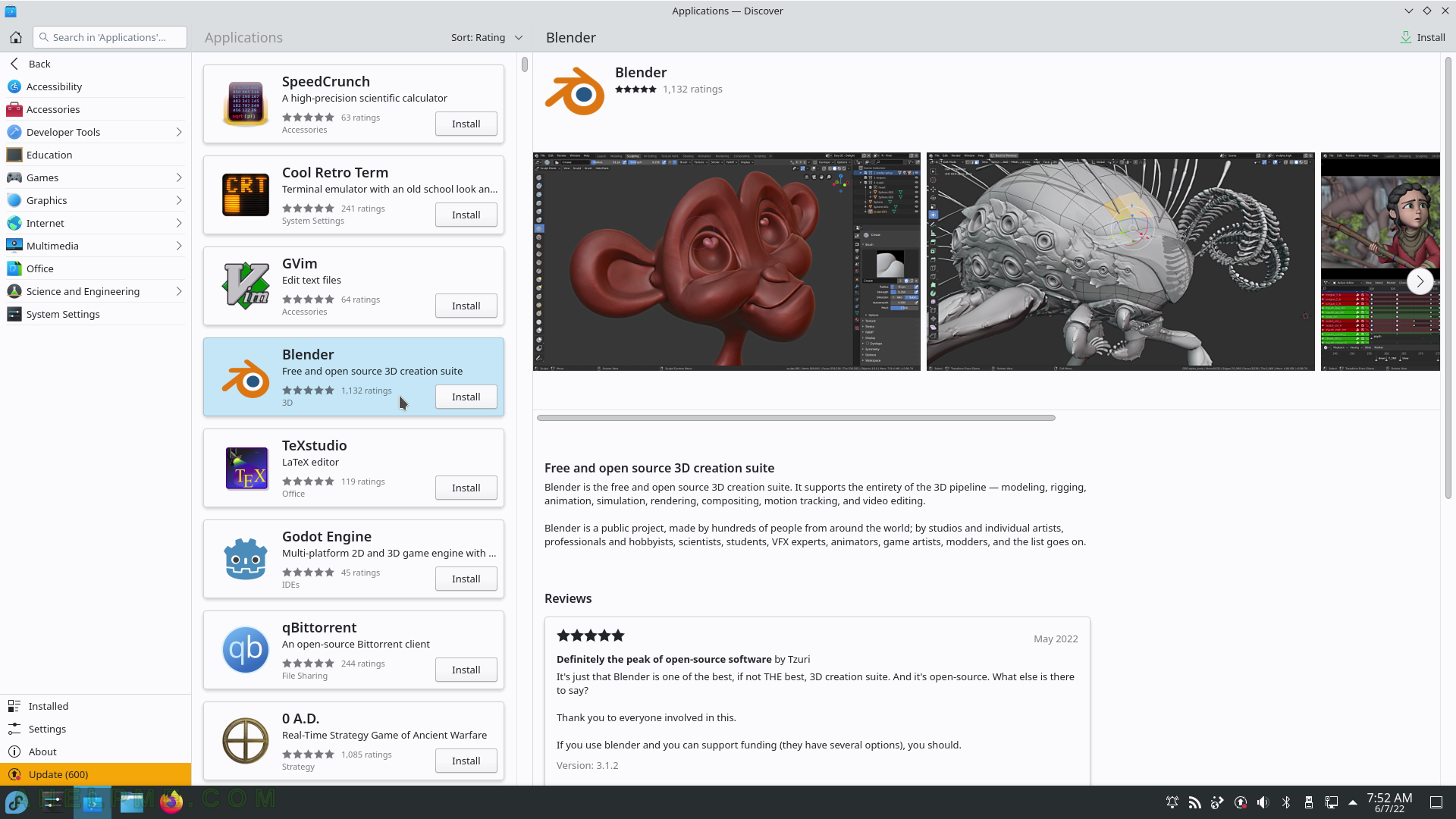Click review title 'Definitely the peak of open-source software'

pyautogui.click(x=664, y=659)
